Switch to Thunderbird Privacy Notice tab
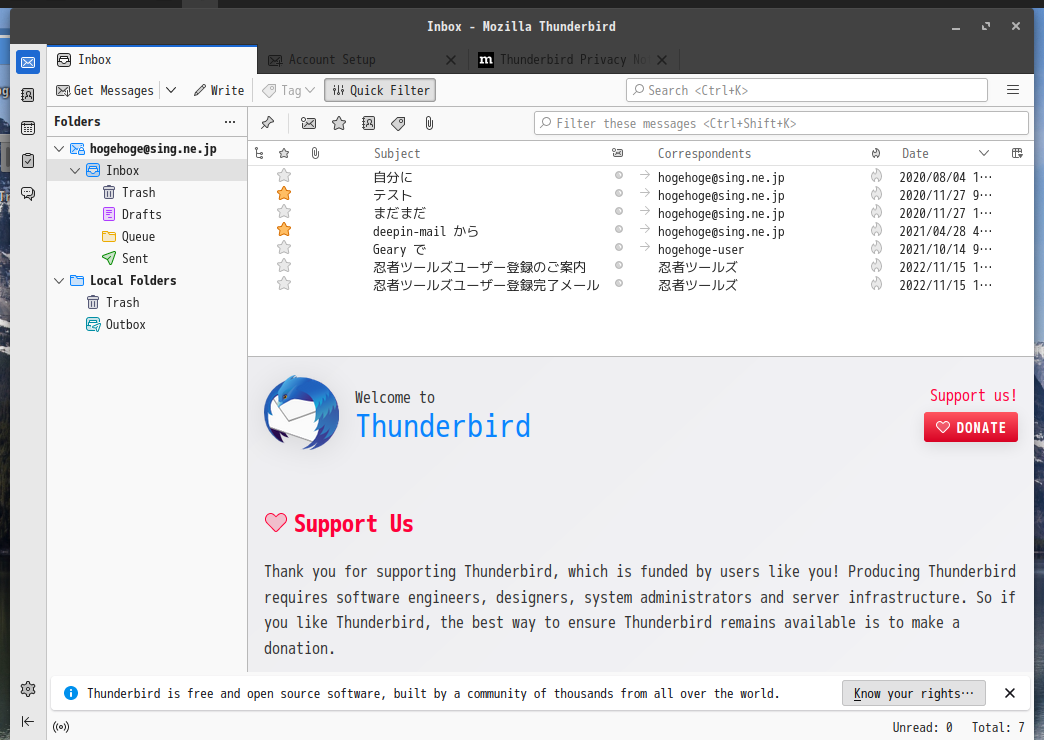The height and width of the screenshot is (740, 1044). click(x=561, y=60)
